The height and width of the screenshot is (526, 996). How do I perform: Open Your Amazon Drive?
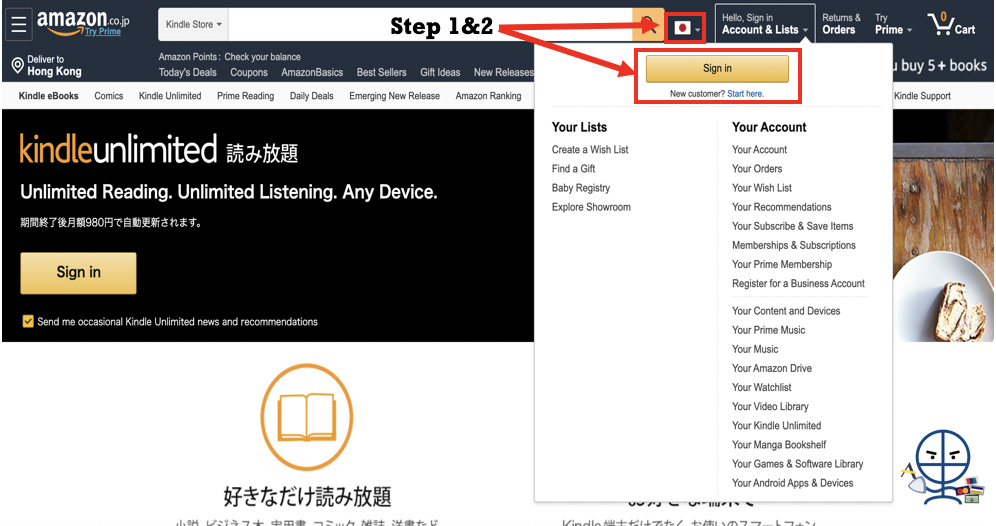(x=771, y=368)
